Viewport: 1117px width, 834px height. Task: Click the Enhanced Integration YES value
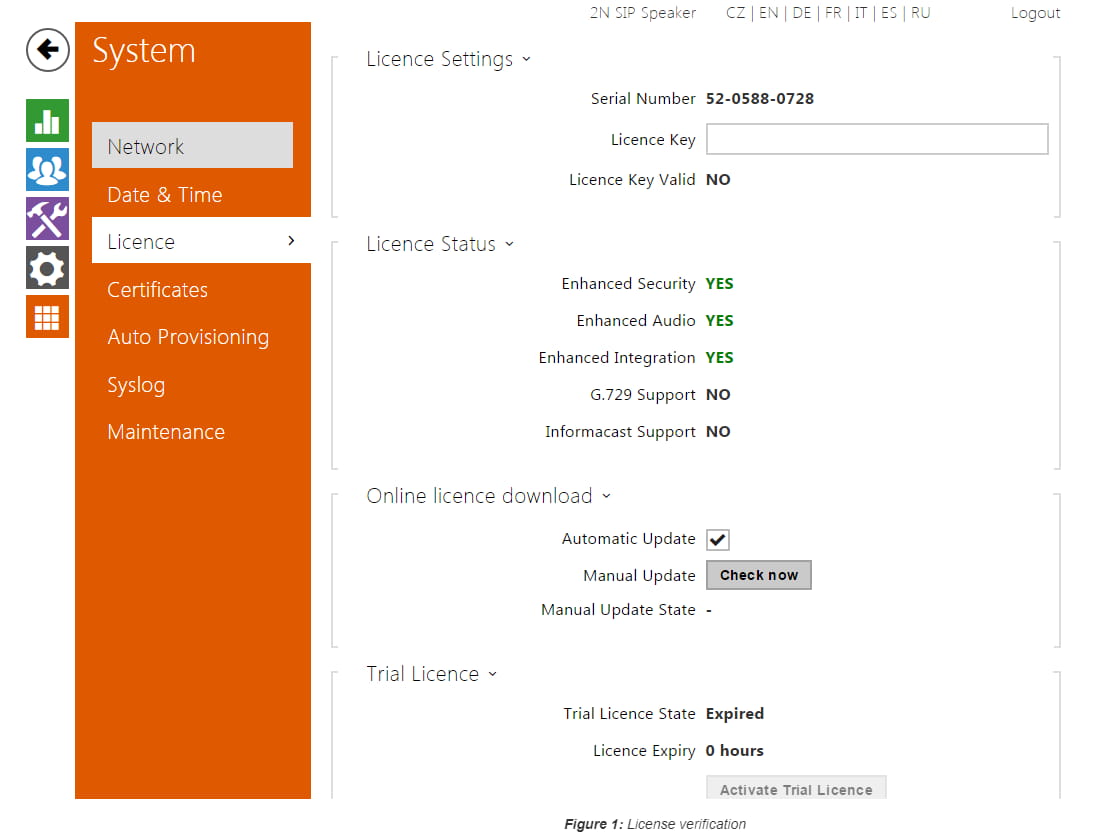point(719,358)
